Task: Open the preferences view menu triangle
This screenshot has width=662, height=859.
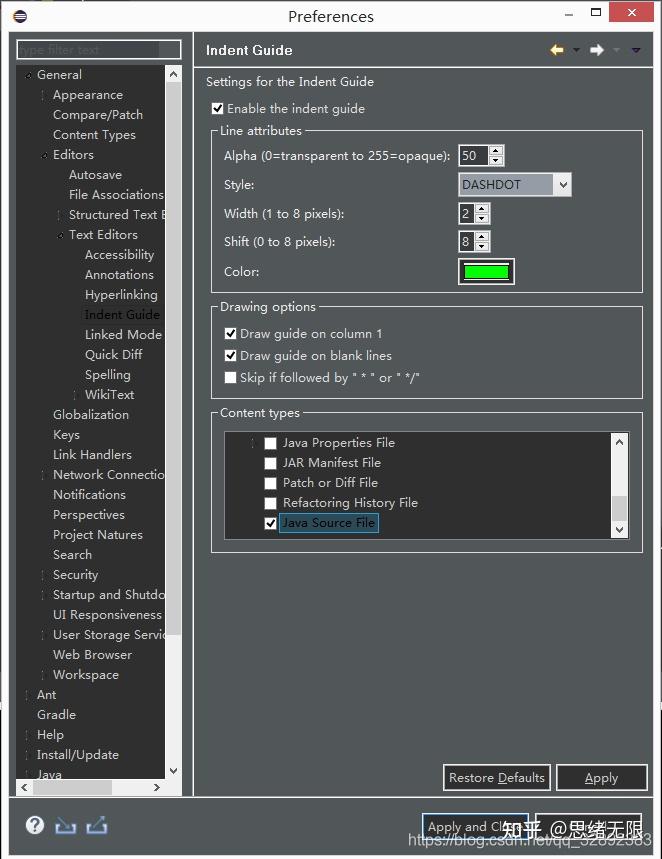Action: (x=636, y=50)
